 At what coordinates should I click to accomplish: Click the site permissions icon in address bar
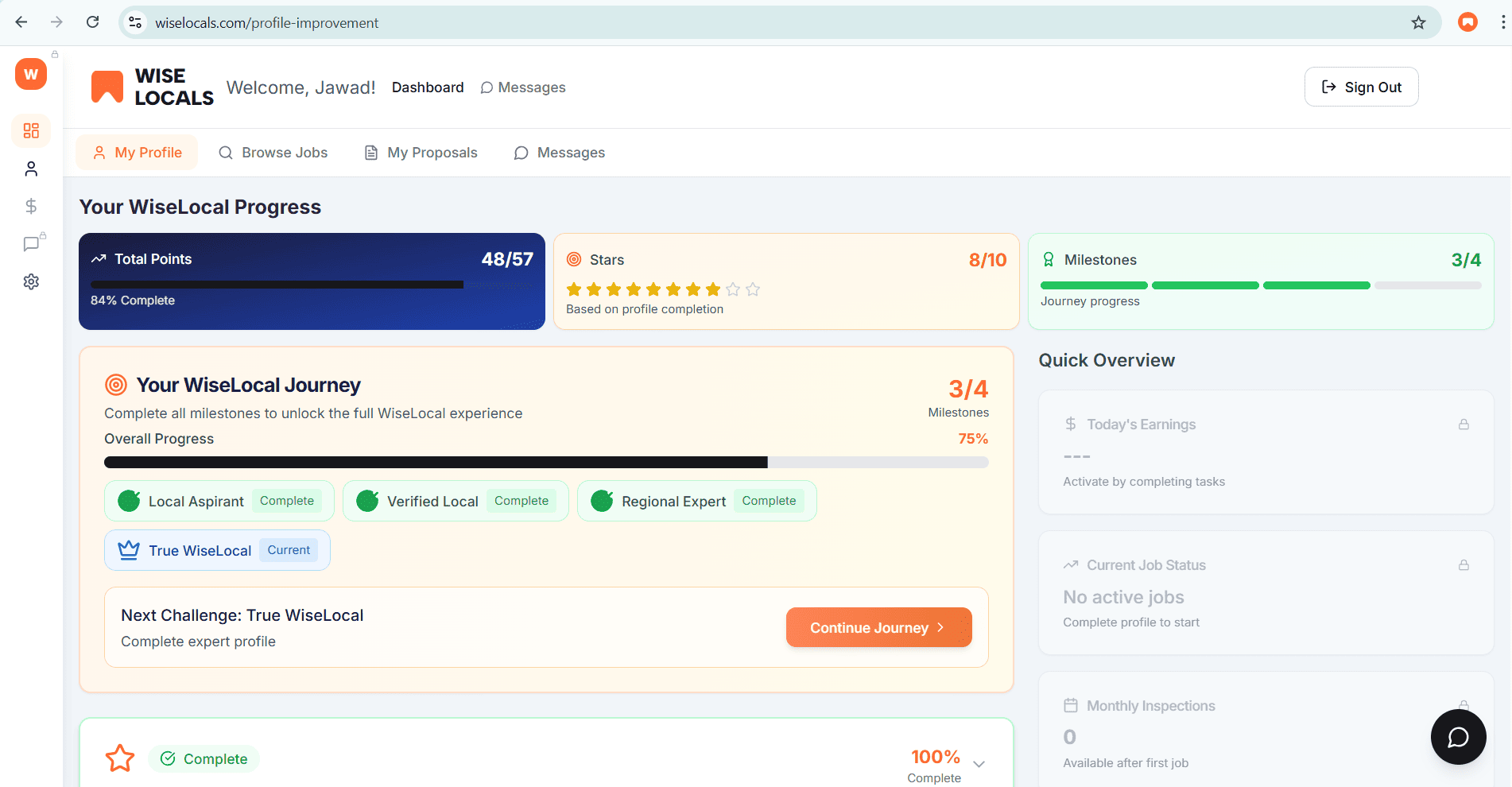coord(135,22)
